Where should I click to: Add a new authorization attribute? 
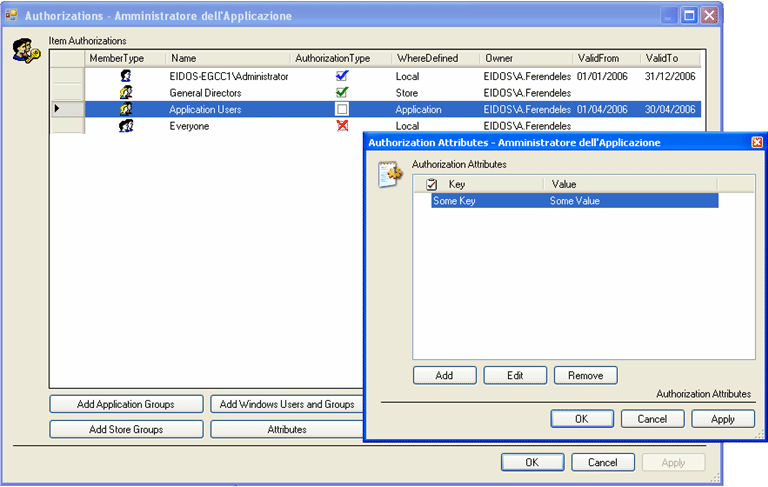click(444, 375)
